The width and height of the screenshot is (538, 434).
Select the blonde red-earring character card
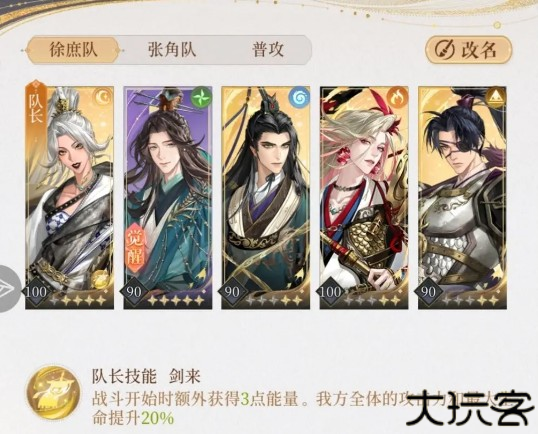click(364, 198)
